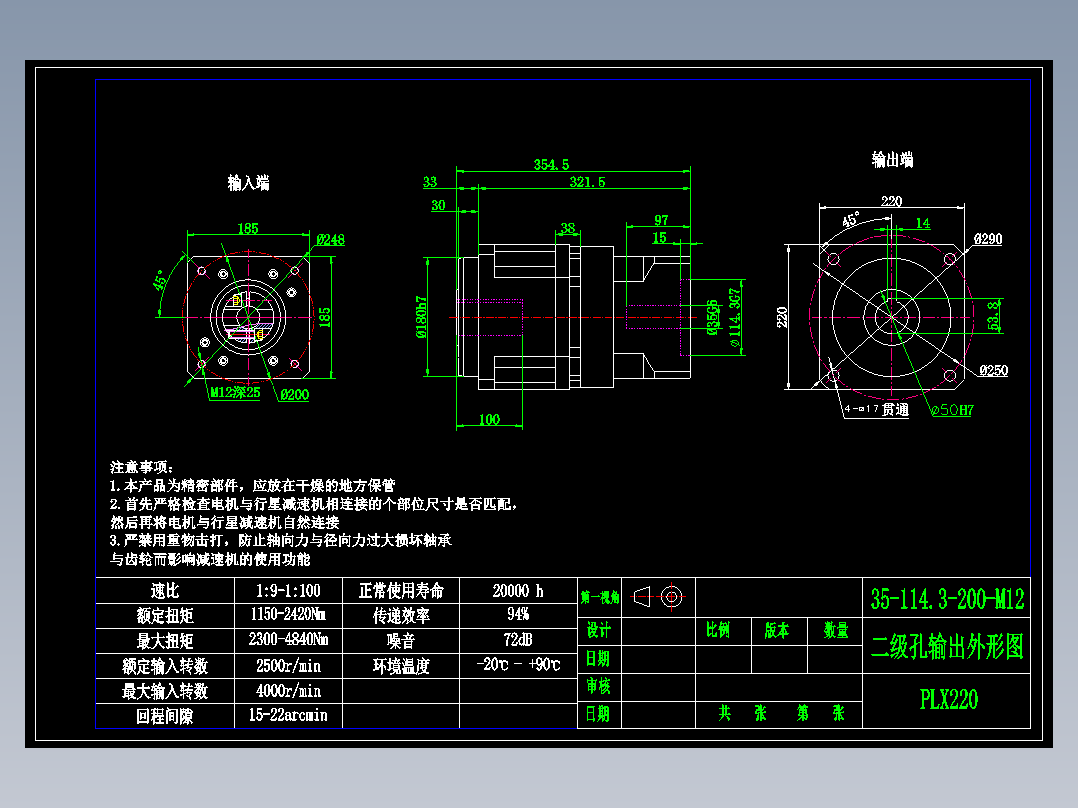Screen dimensions: 1078x808
Task: Select the 输入端 front view drawing
Action: coord(250,315)
